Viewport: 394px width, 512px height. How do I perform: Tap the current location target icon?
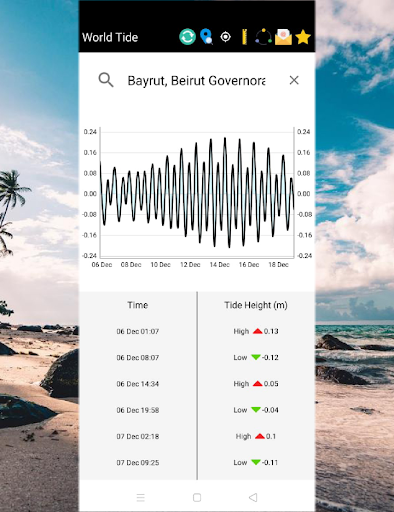pos(226,37)
